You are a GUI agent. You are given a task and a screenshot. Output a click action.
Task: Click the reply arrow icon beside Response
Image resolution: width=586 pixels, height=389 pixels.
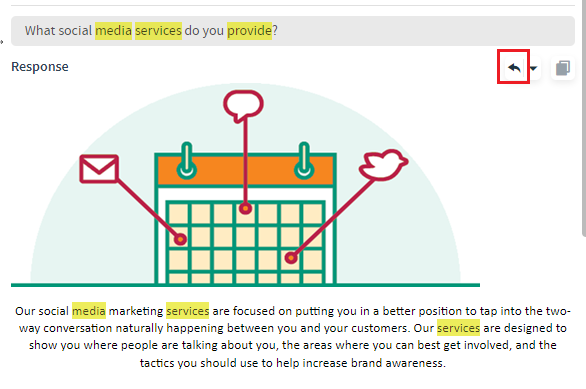click(514, 68)
